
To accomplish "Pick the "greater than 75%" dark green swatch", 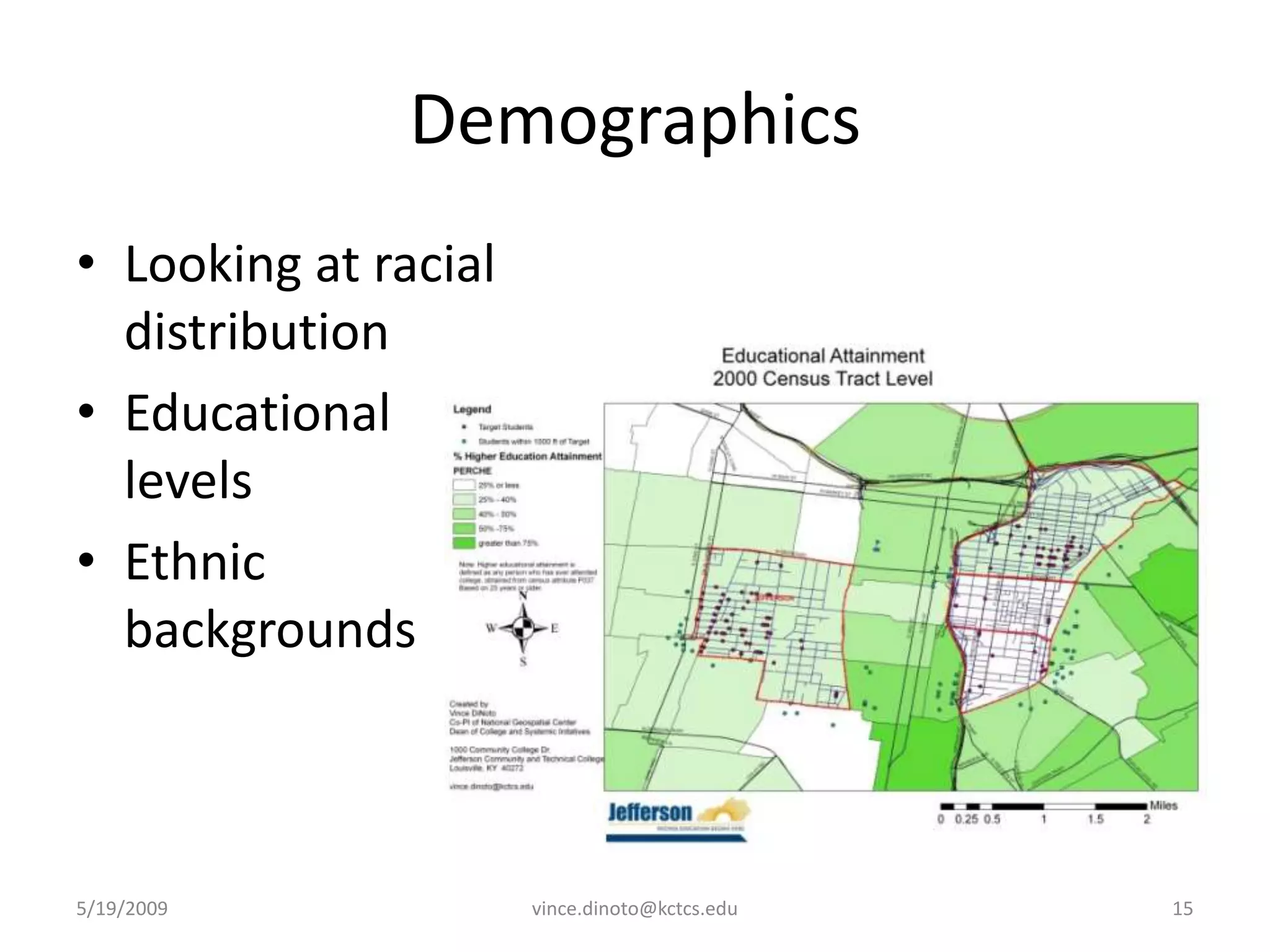I will pos(464,543).
